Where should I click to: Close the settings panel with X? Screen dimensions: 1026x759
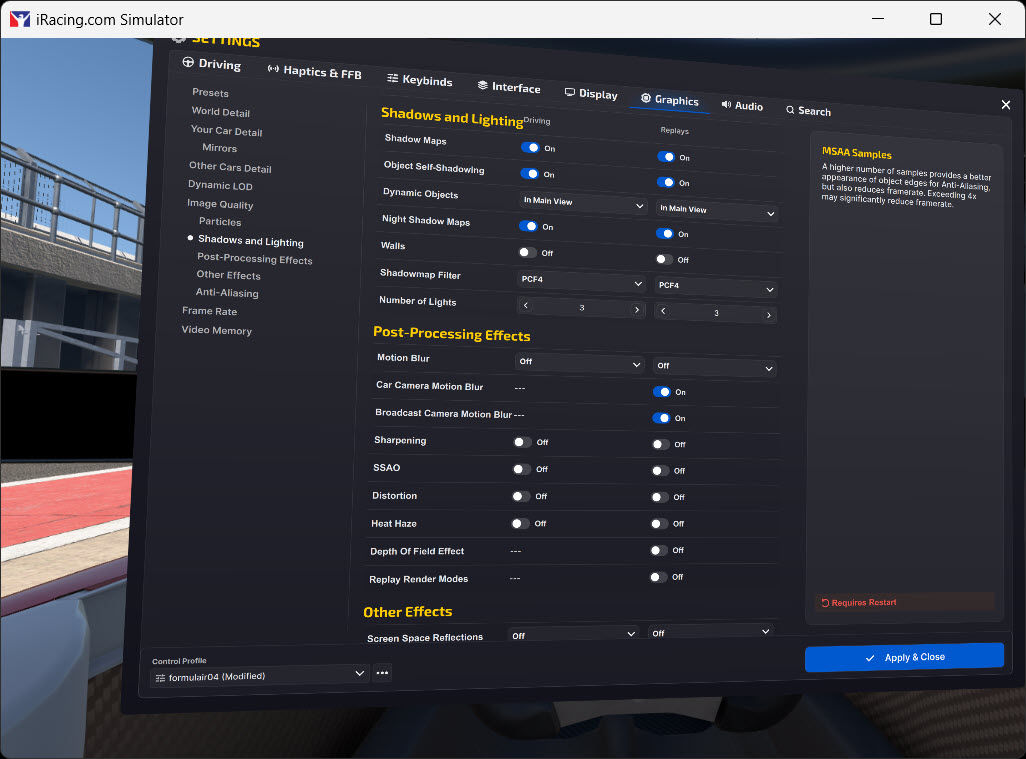click(1006, 105)
